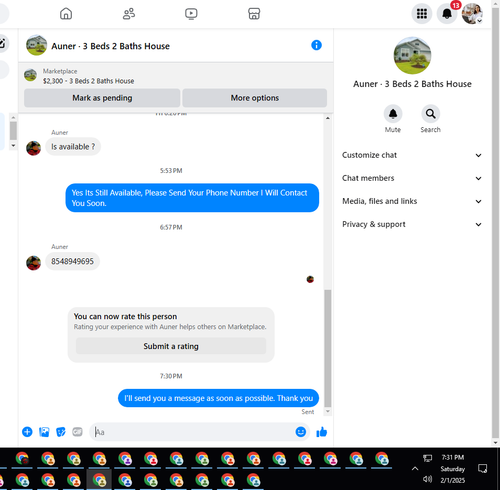The image size is (500, 490).
Task: Expand the Chat members section
Action: click(x=412, y=178)
